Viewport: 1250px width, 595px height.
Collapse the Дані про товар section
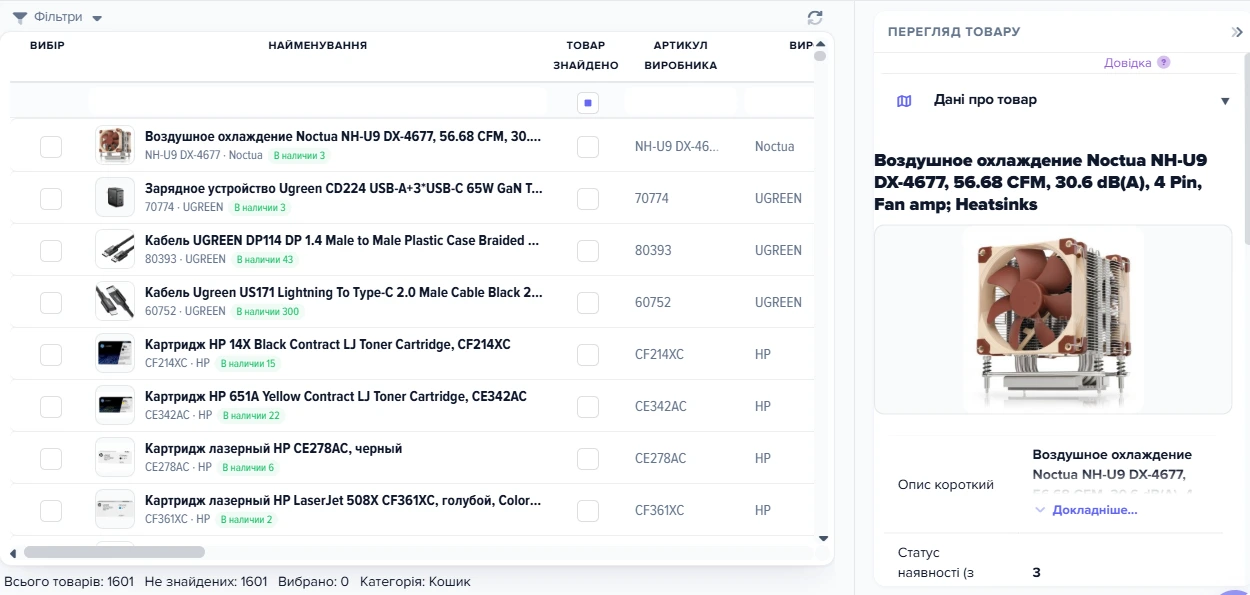pyautogui.click(x=1225, y=101)
